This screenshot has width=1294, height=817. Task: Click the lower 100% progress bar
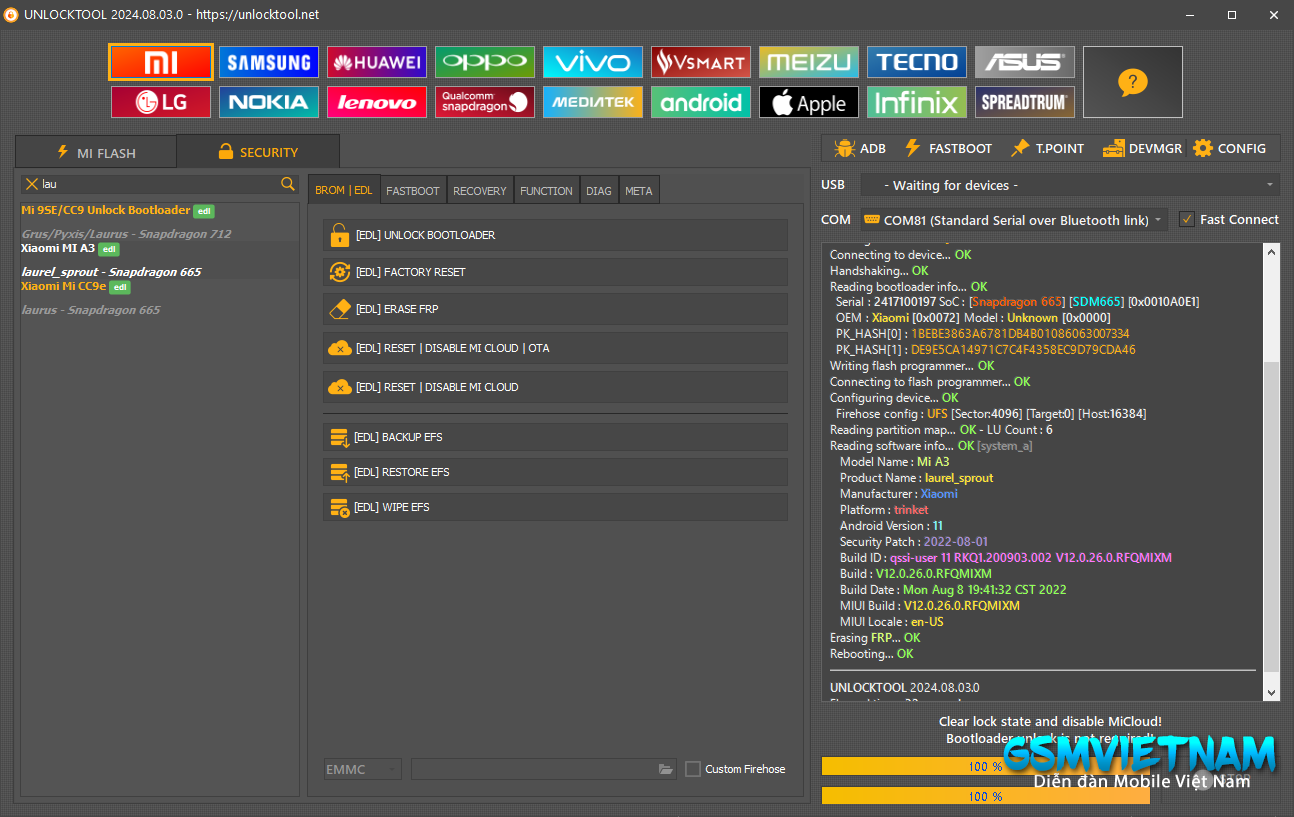tap(985, 796)
